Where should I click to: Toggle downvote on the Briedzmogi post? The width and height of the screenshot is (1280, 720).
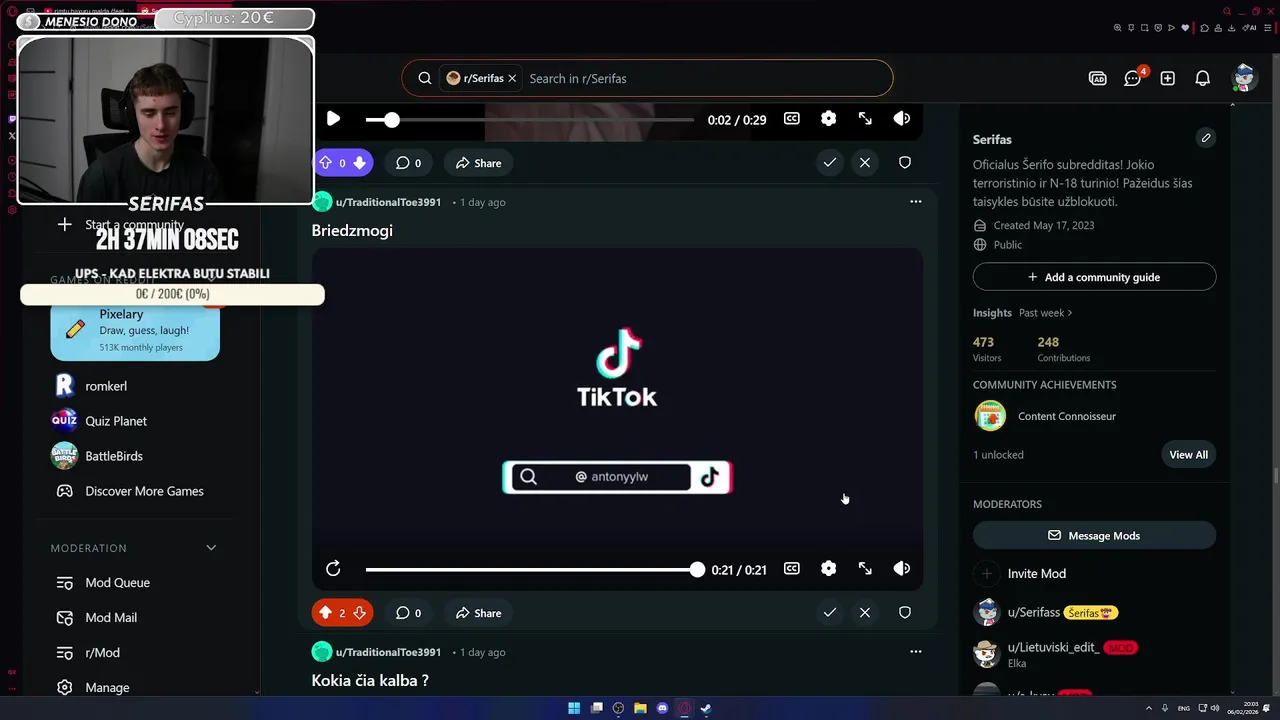click(359, 613)
